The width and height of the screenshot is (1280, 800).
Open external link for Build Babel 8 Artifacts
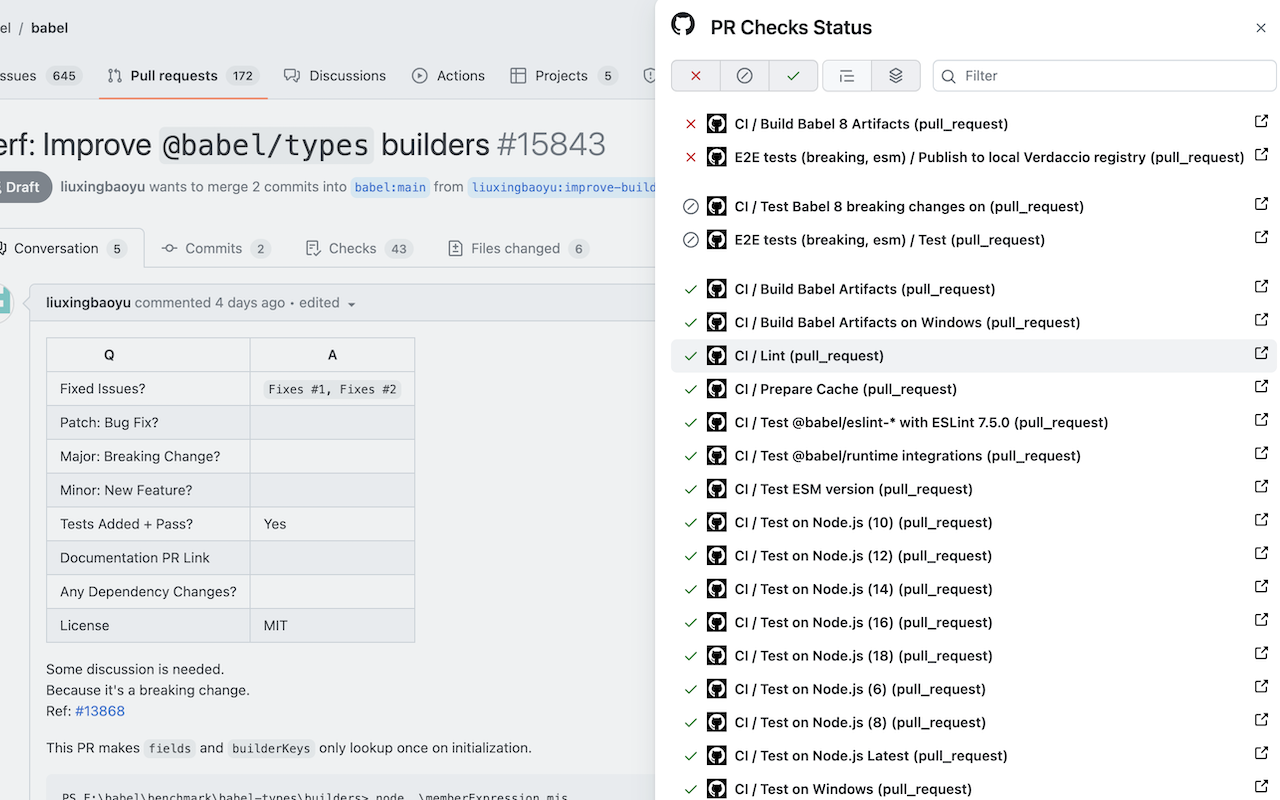point(1261,122)
